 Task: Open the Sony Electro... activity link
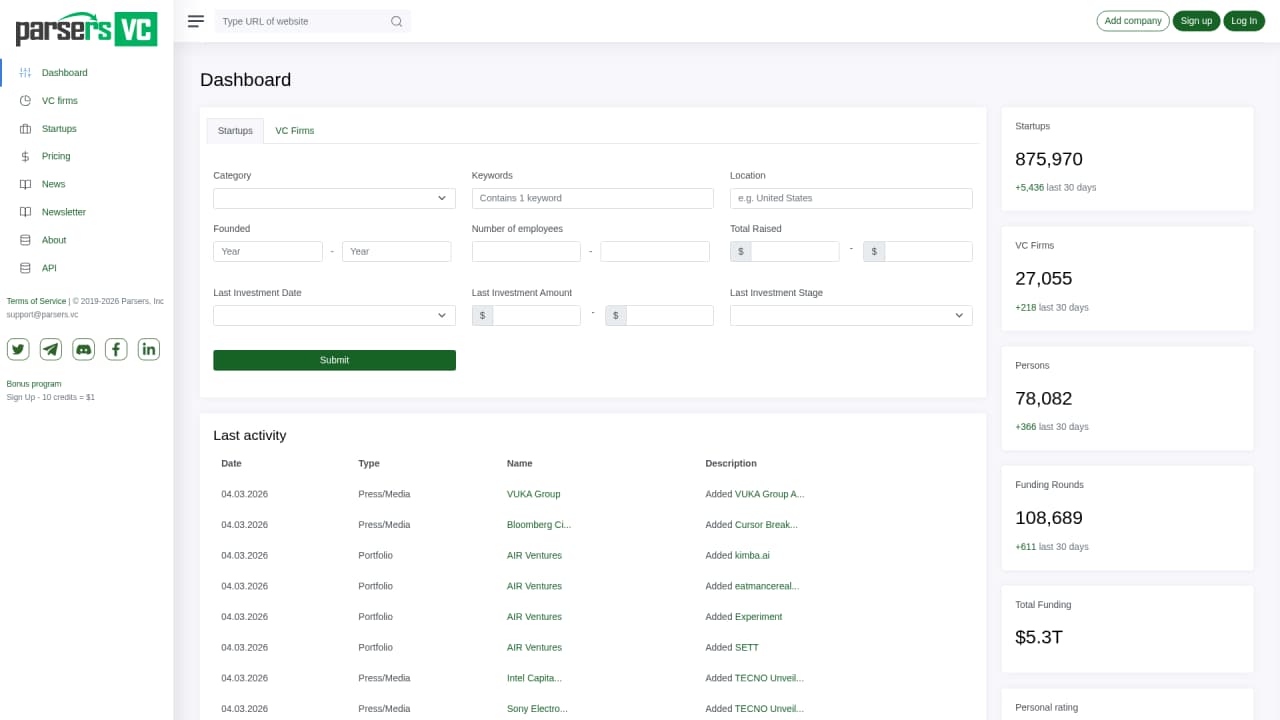537,709
